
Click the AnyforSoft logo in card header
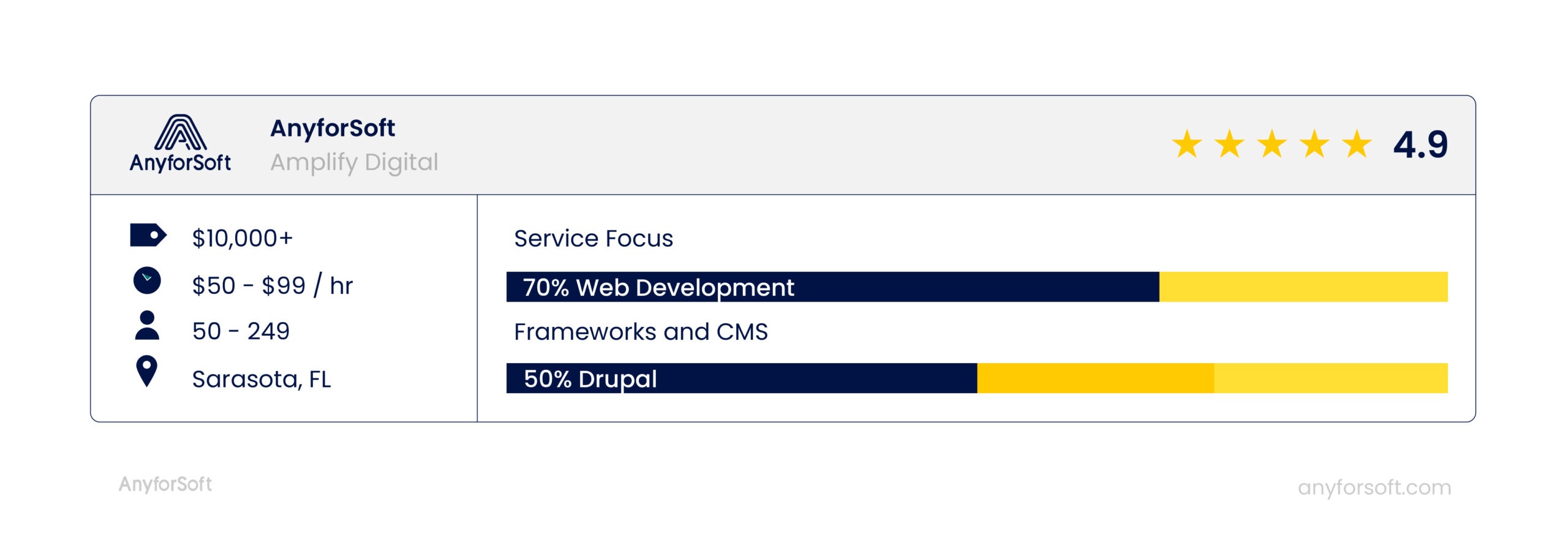[x=180, y=144]
